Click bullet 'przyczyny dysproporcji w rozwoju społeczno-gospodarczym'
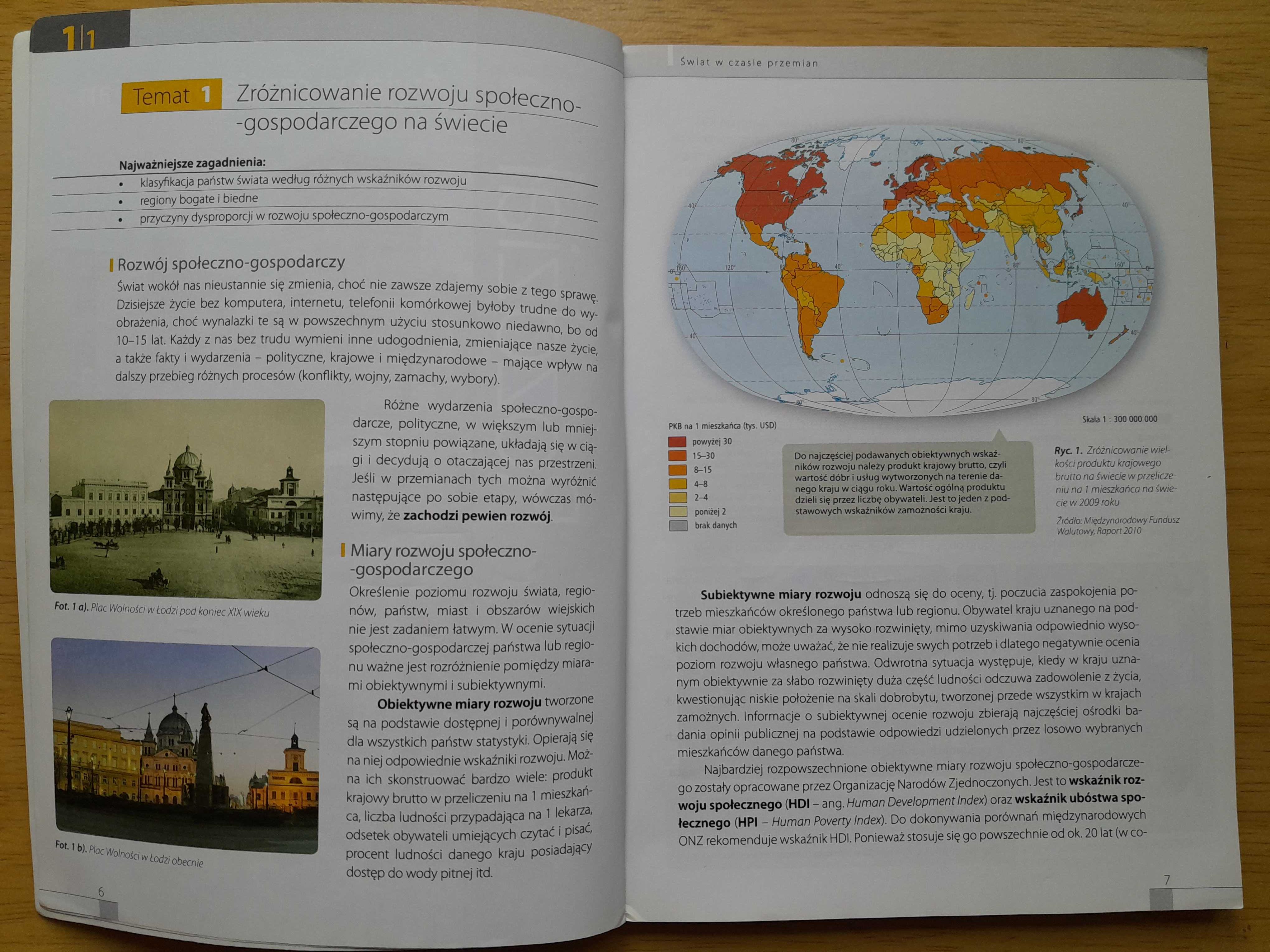The width and height of the screenshot is (1270, 952). click(x=294, y=217)
